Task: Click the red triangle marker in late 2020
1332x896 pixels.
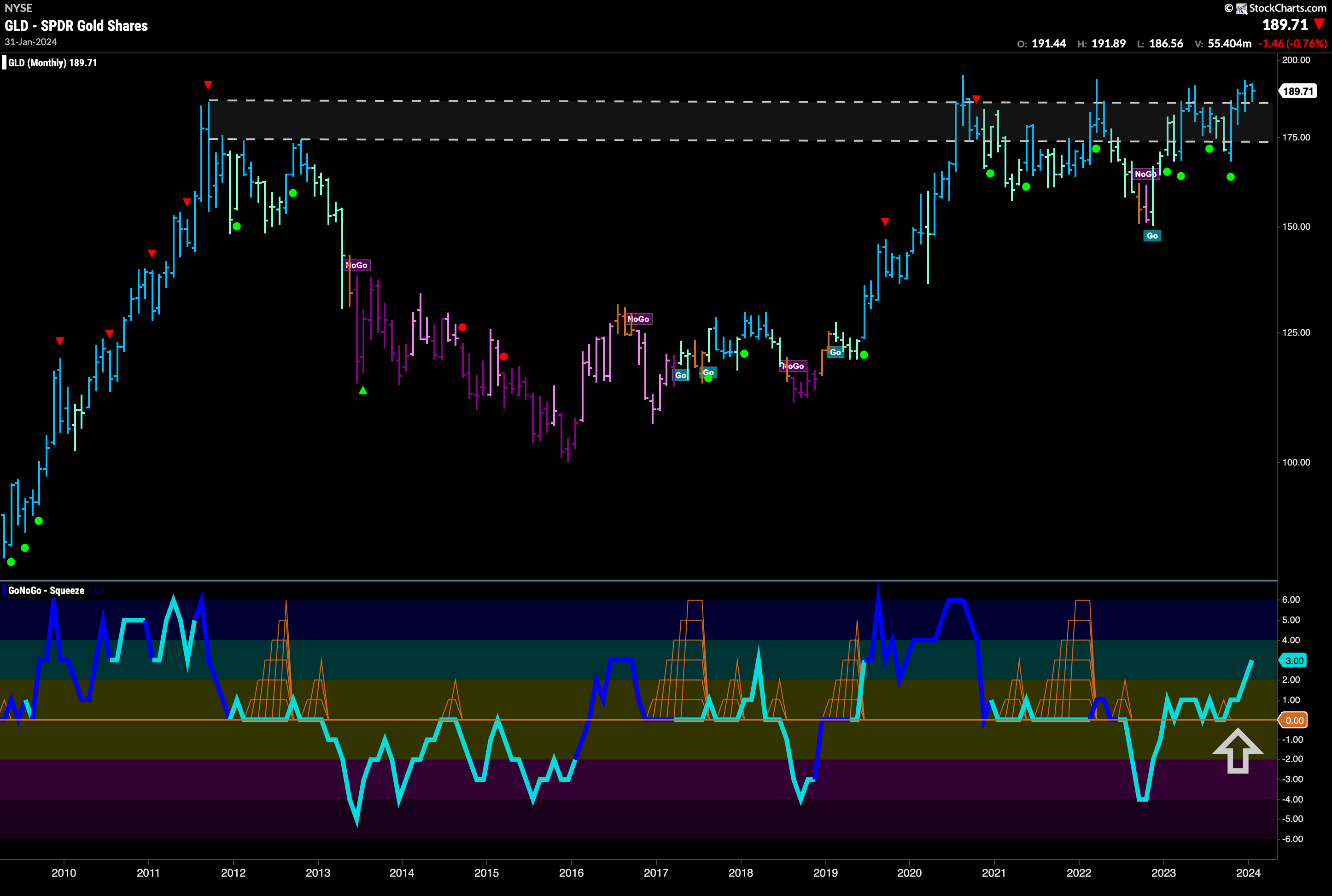Action: (x=976, y=99)
